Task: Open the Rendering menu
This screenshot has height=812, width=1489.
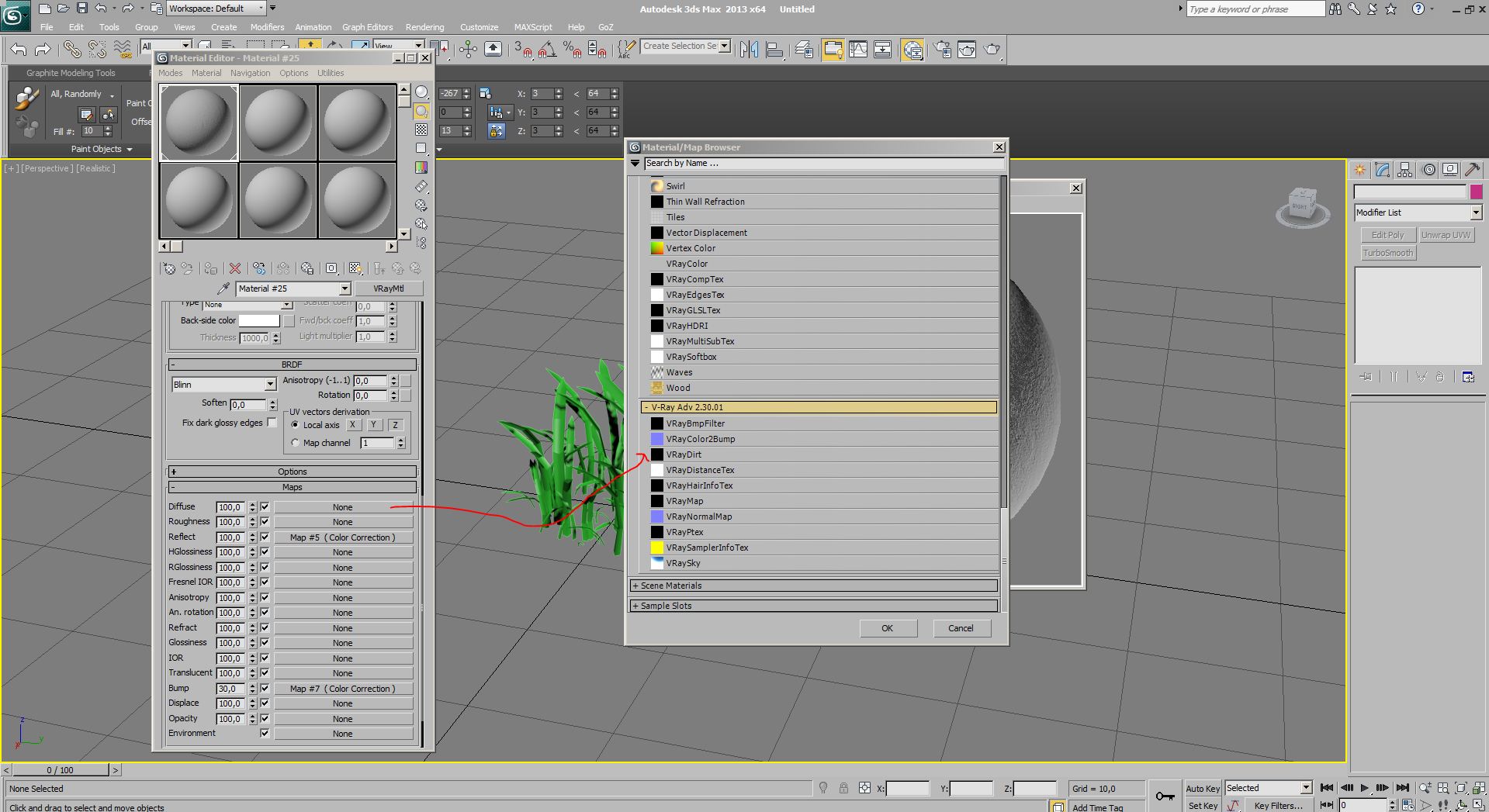Action: [x=424, y=27]
